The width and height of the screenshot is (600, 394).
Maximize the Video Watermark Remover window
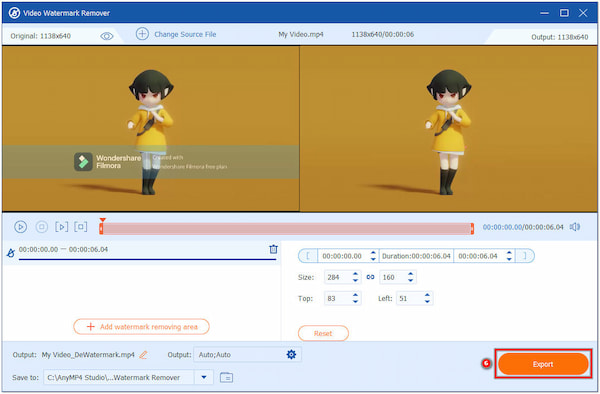(564, 13)
